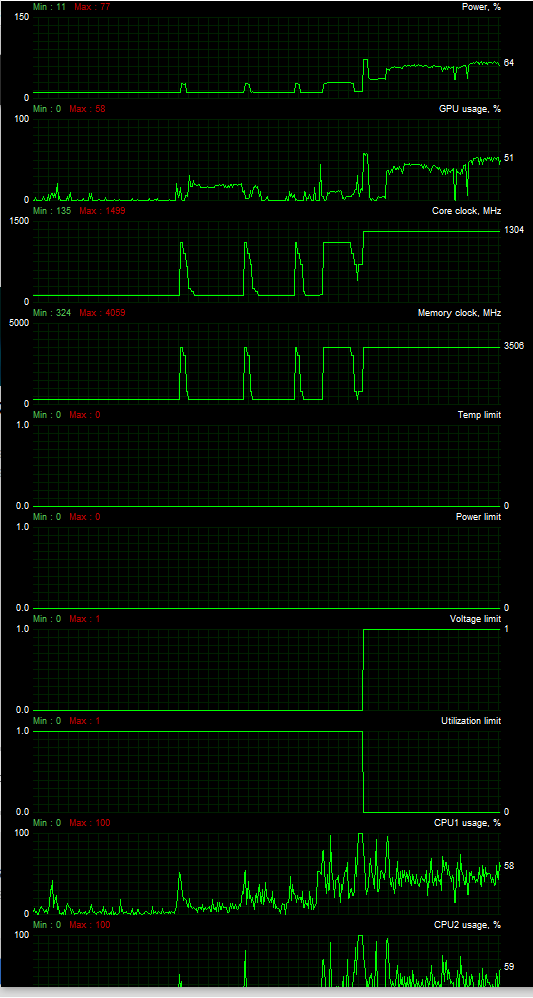The image size is (533, 998).
Task: Click the 'Temp limit' graph title
Action: click(480, 414)
